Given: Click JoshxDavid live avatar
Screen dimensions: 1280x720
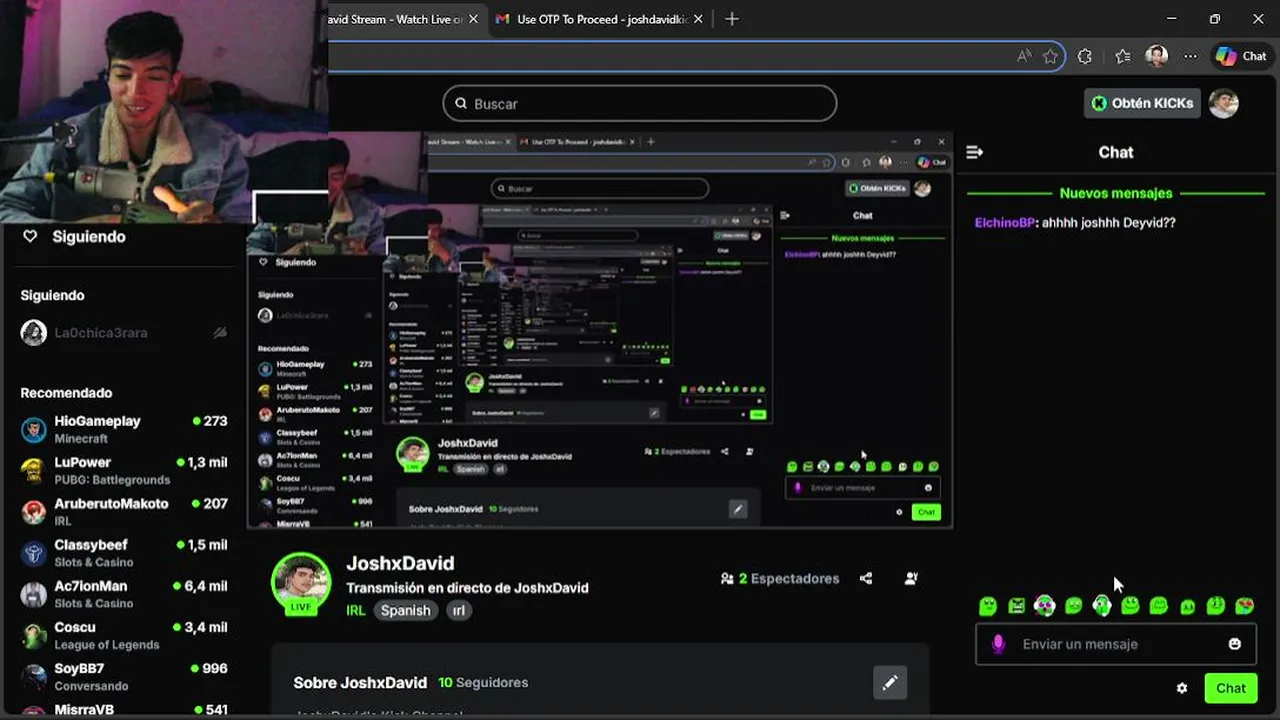Looking at the screenshot, I should point(301,581).
